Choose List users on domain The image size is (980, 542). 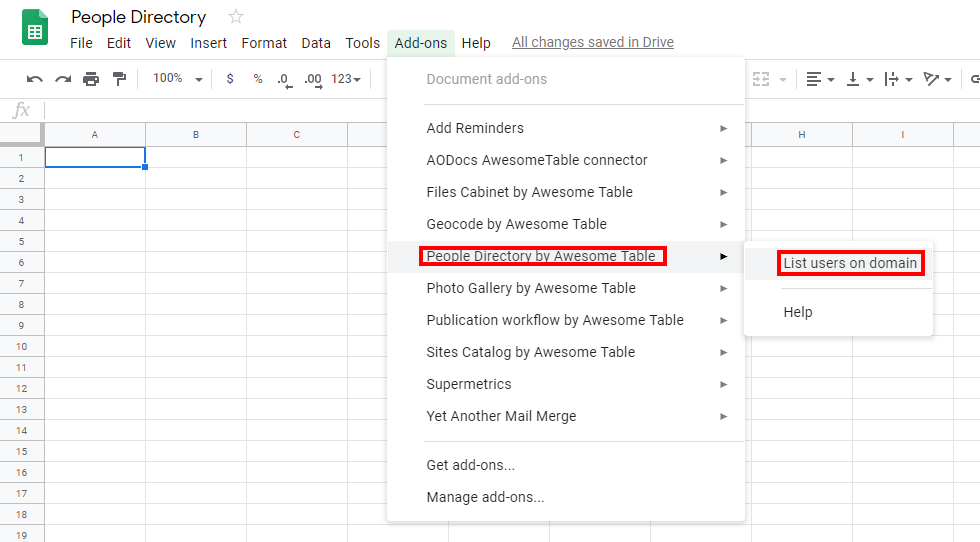point(850,263)
